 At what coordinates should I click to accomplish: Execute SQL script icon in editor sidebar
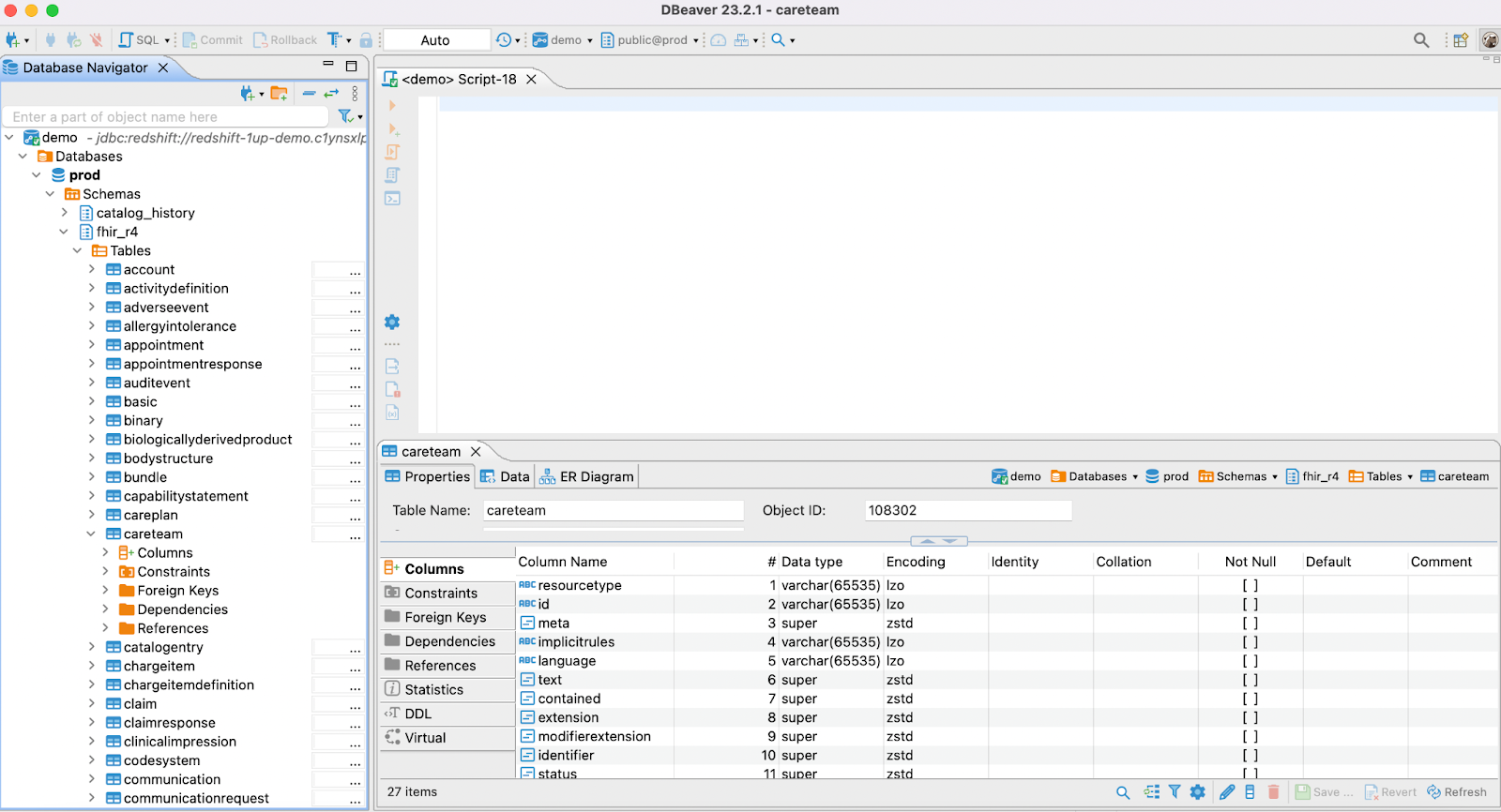[393, 152]
